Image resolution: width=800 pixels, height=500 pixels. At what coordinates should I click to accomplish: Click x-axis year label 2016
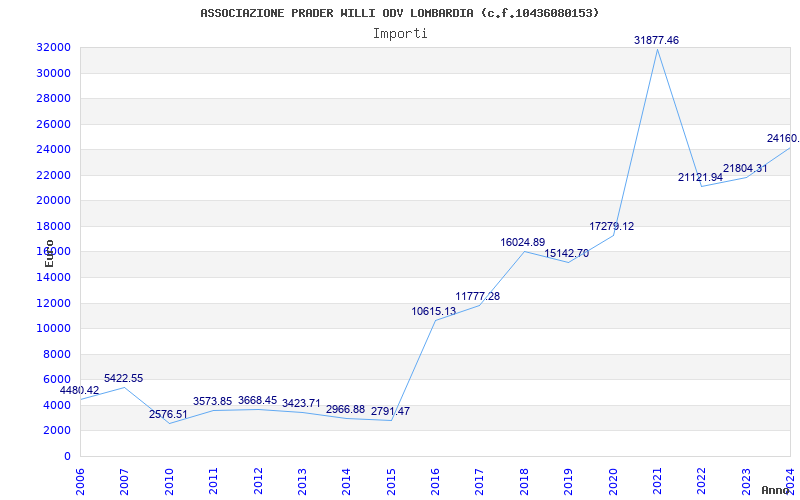point(435,481)
